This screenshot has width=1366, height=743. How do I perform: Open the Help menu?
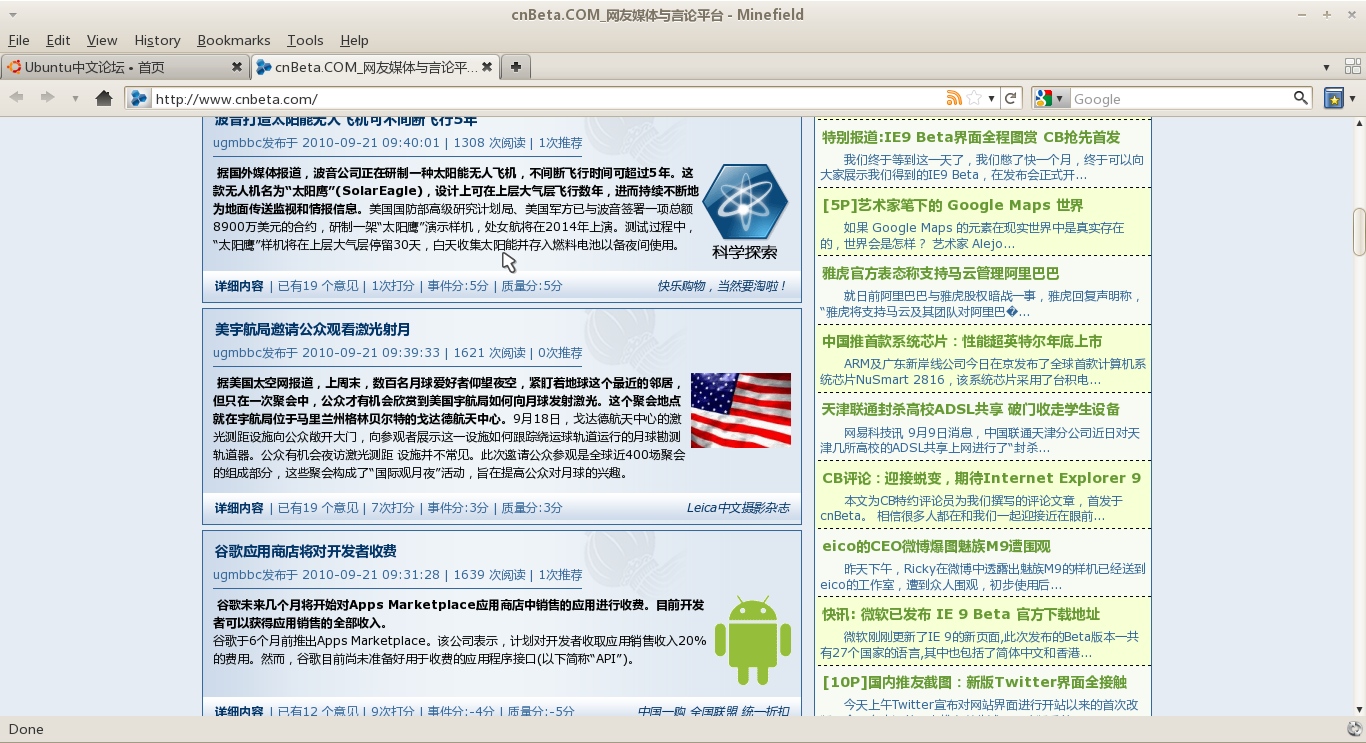pyautogui.click(x=354, y=40)
